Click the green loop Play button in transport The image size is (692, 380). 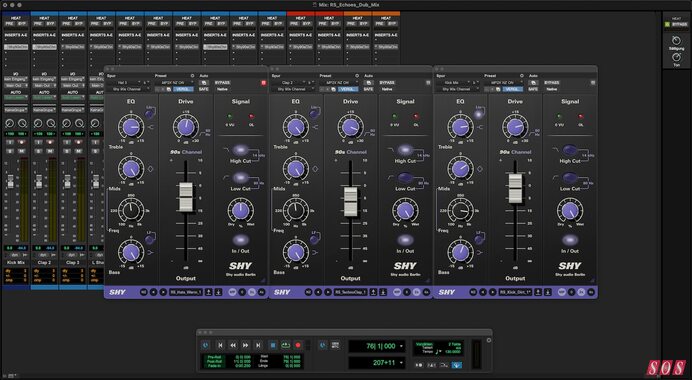click(286, 346)
